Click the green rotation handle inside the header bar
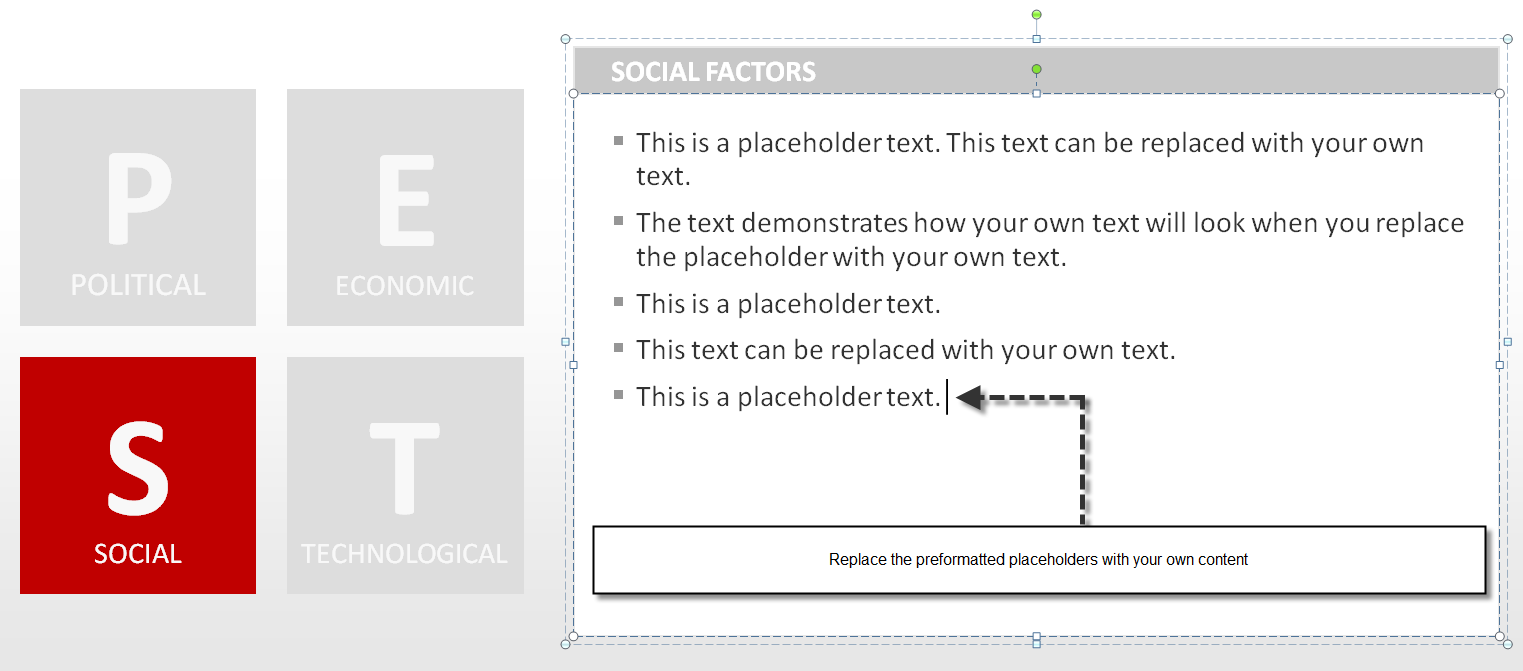The image size is (1523, 671). 1037,69
